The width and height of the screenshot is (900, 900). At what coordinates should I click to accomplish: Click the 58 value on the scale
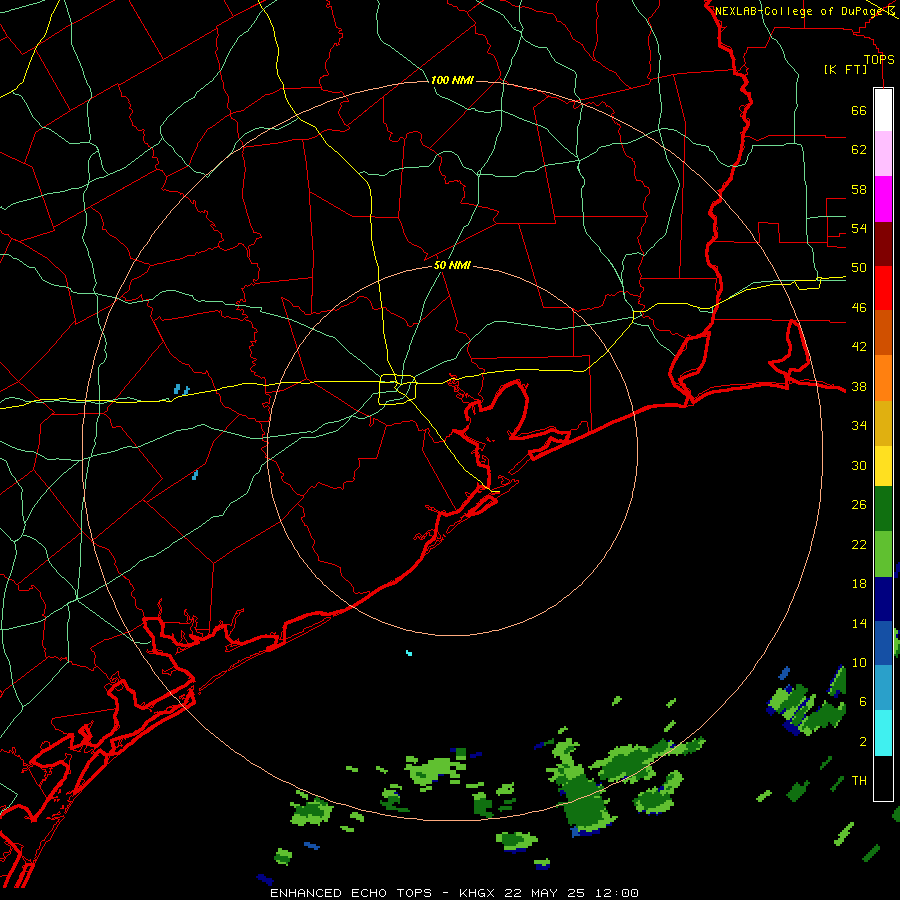click(x=859, y=189)
